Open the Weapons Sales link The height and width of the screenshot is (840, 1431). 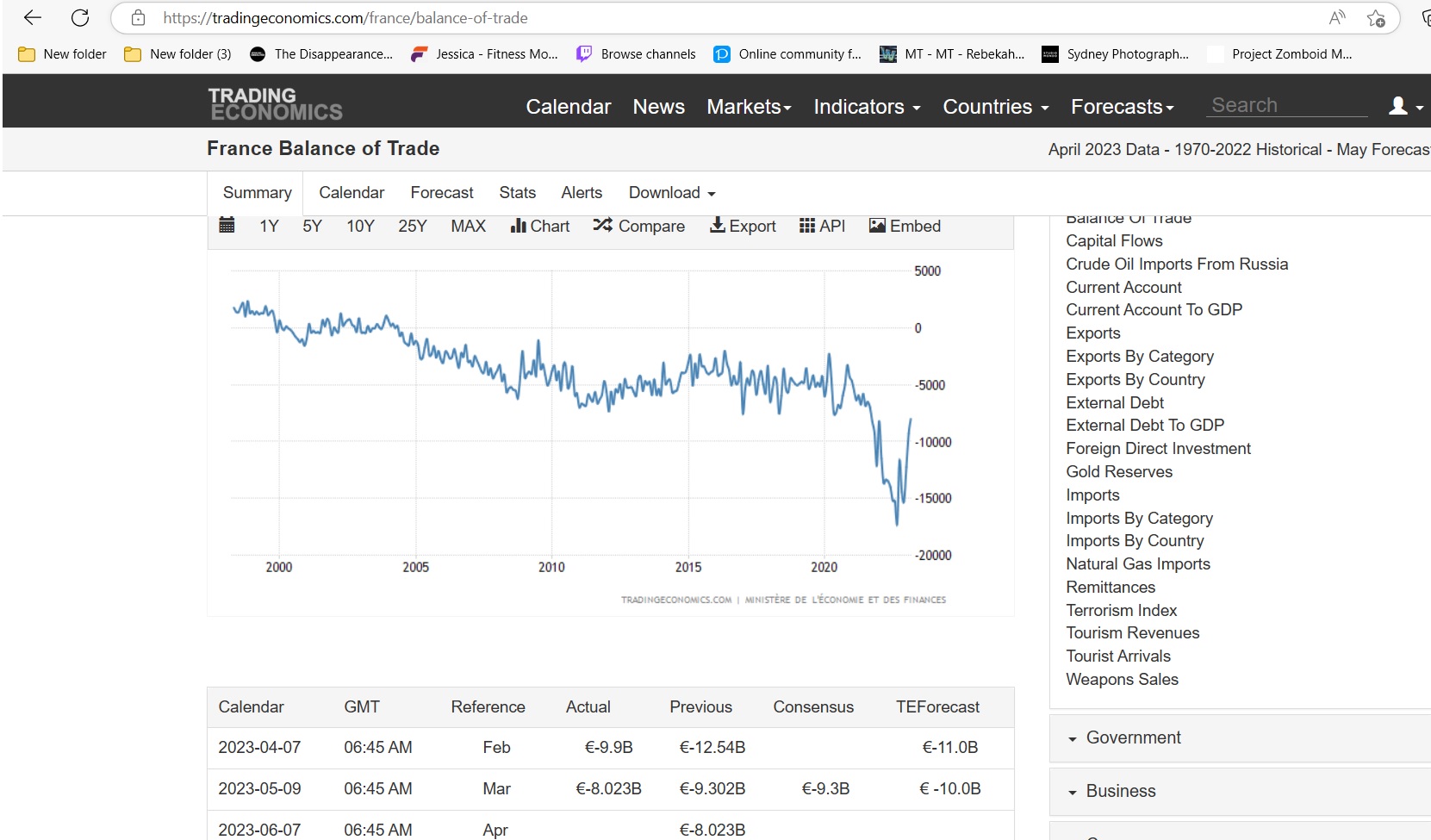coord(1122,679)
